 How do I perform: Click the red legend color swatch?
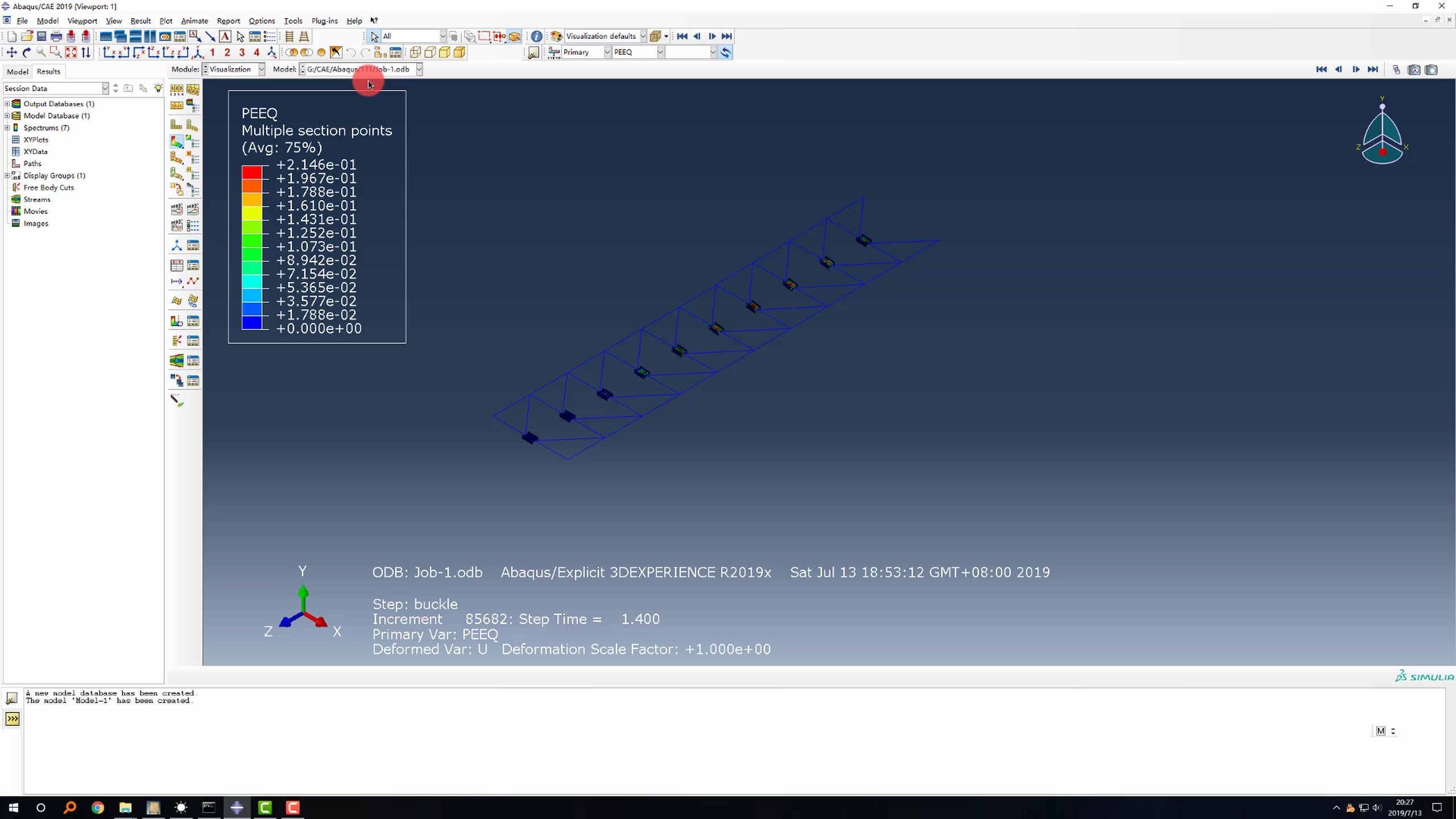(x=251, y=172)
